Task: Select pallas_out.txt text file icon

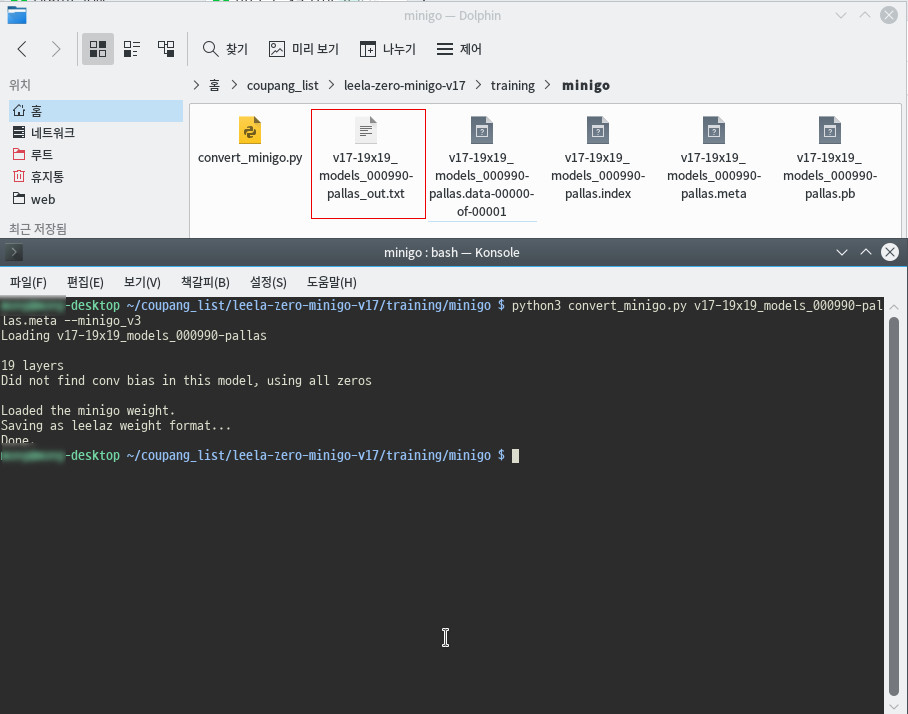Action: [366, 130]
